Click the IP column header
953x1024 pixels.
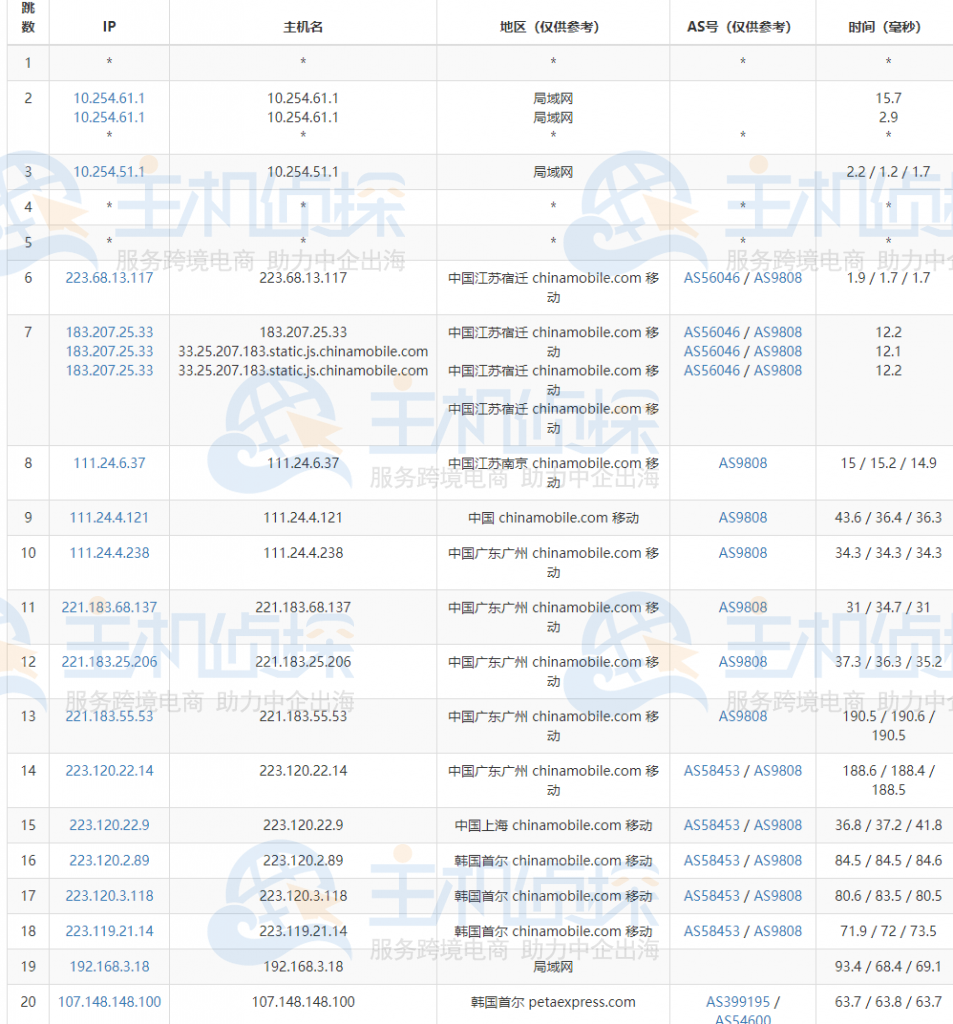pyautogui.click(x=108, y=27)
